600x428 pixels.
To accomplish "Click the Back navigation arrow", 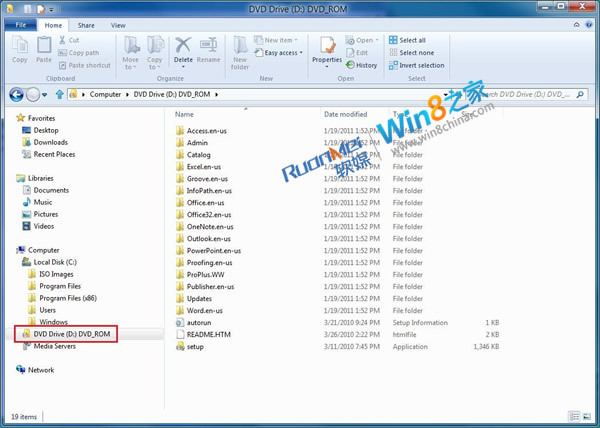I will click(x=16, y=94).
